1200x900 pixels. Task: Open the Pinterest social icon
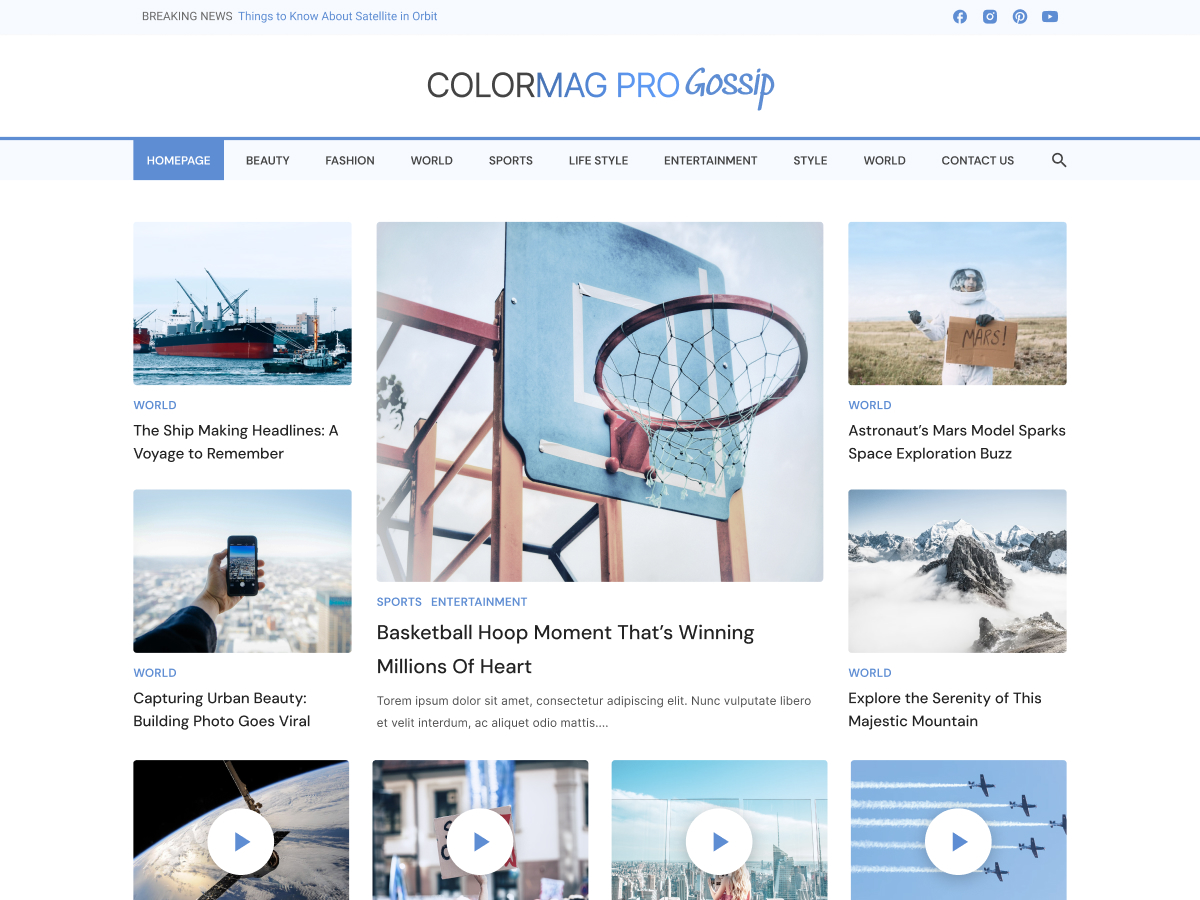(1020, 17)
